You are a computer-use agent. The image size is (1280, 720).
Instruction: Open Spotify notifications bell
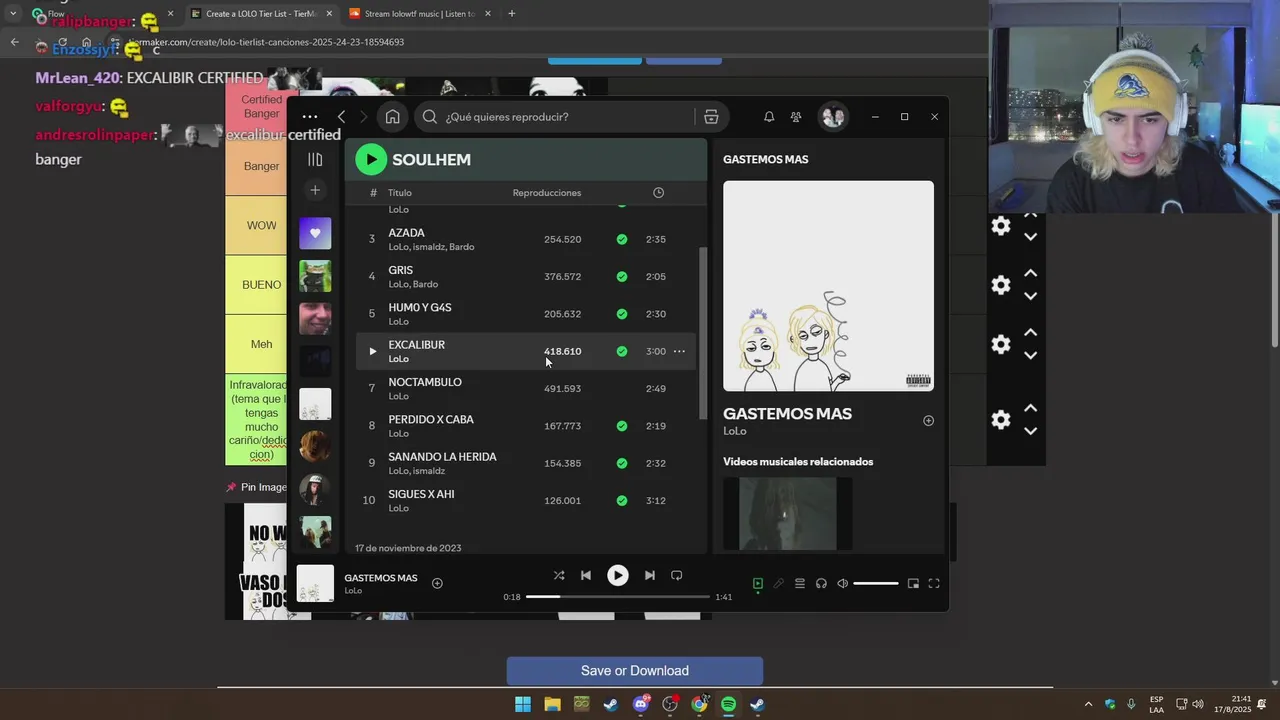(x=769, y=117)
